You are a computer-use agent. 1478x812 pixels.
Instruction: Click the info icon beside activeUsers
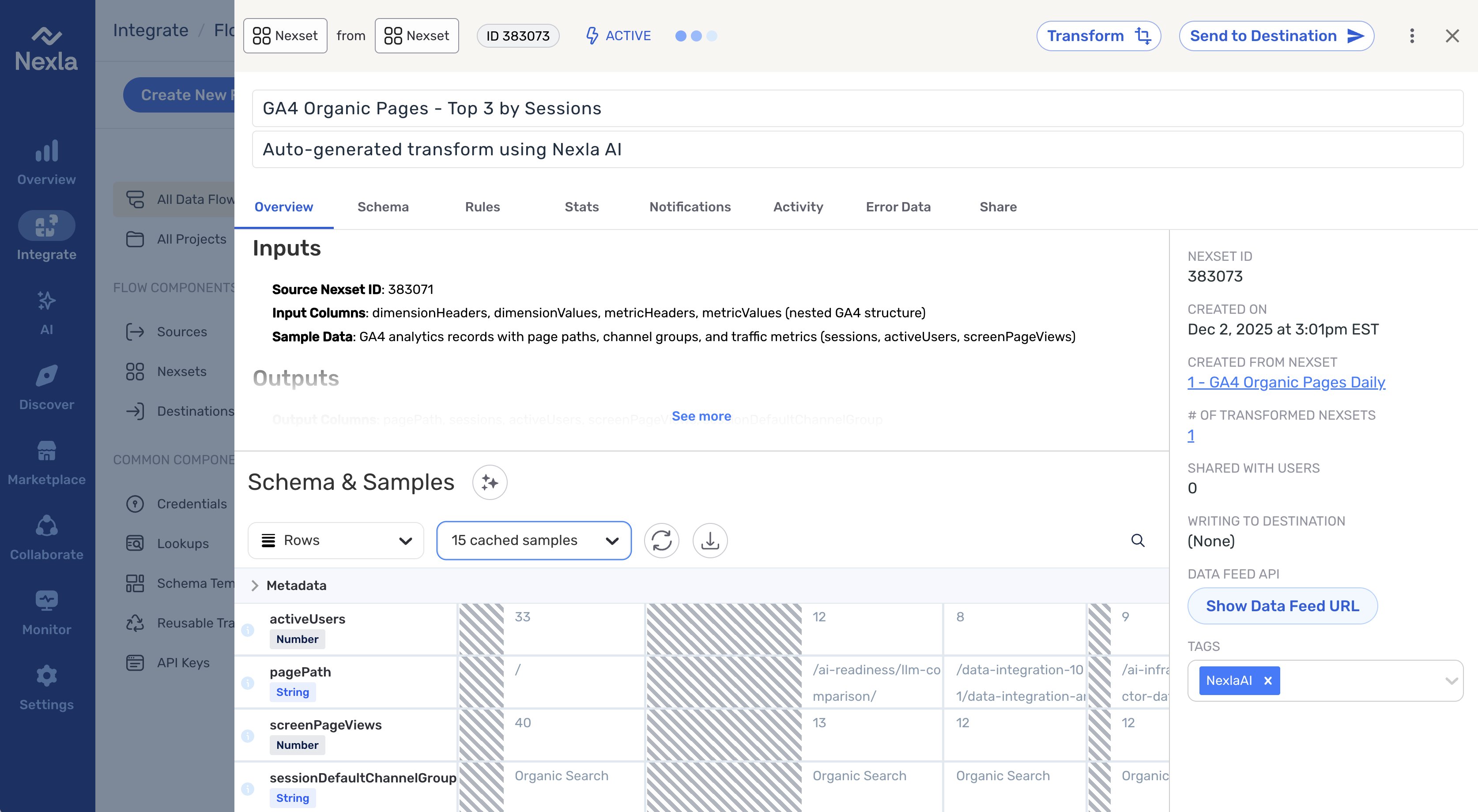point(248,630)
